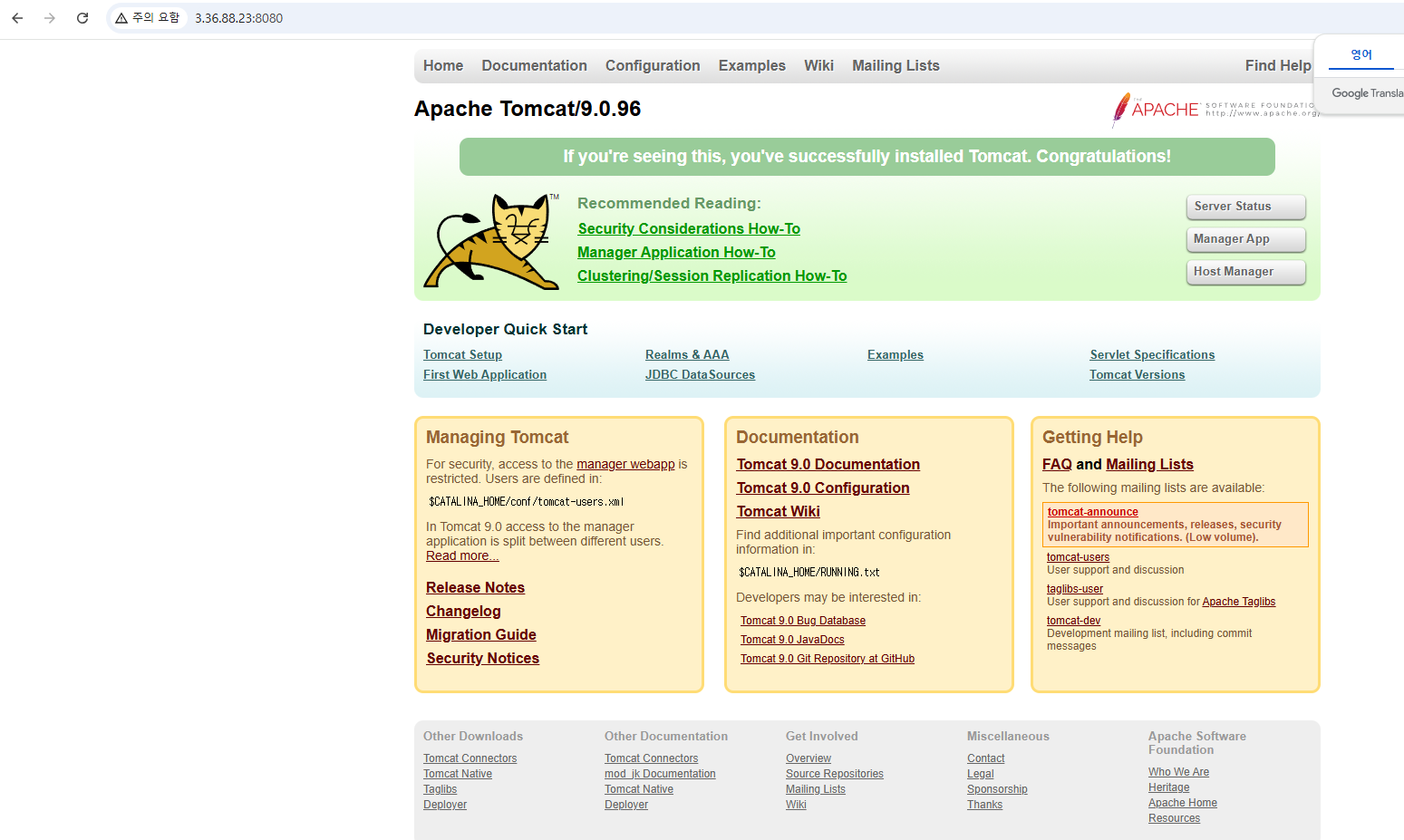Open the Contact link under Miscellaneous
The height and width of the screenshot is (840, 1404).
[x=985, y=758]
